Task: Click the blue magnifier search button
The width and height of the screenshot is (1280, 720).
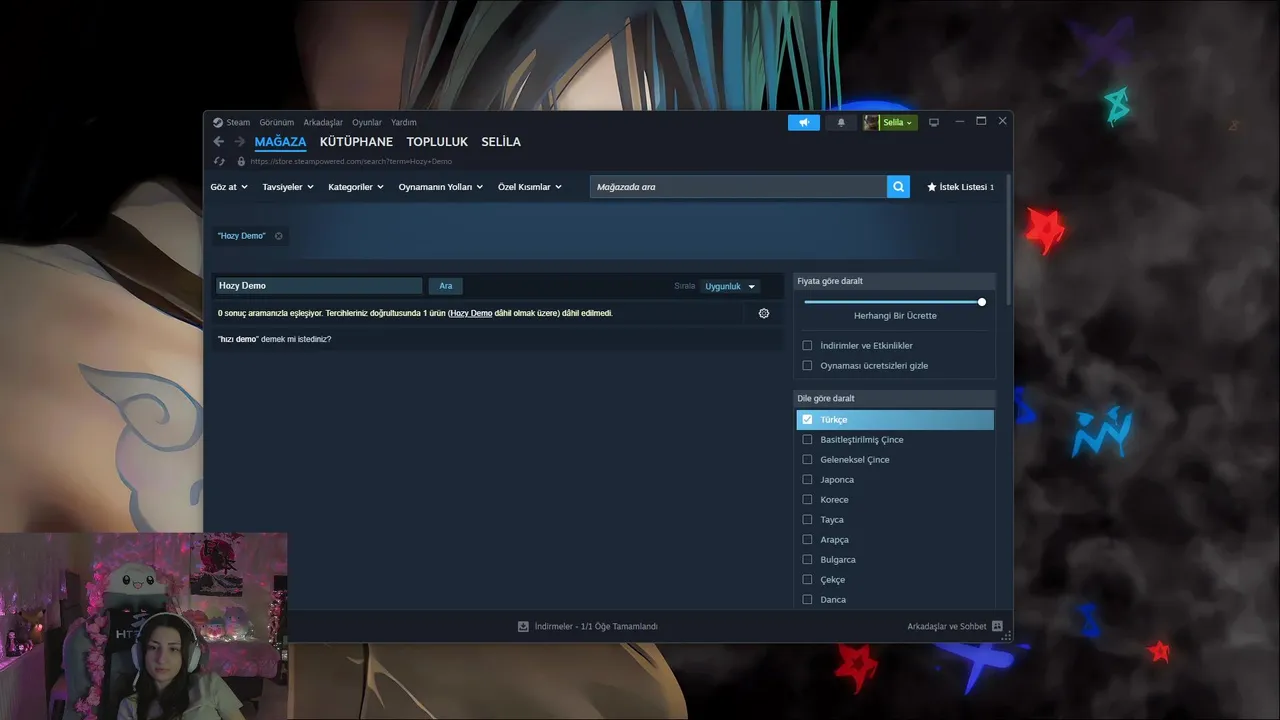Action: coord(898,187)
